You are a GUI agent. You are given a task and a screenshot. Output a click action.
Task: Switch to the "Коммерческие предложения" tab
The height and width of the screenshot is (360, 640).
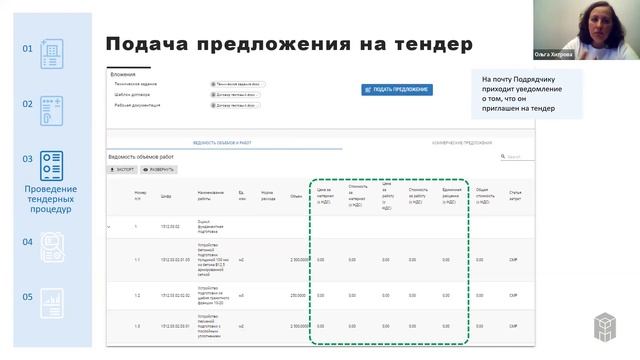(462, 143)
